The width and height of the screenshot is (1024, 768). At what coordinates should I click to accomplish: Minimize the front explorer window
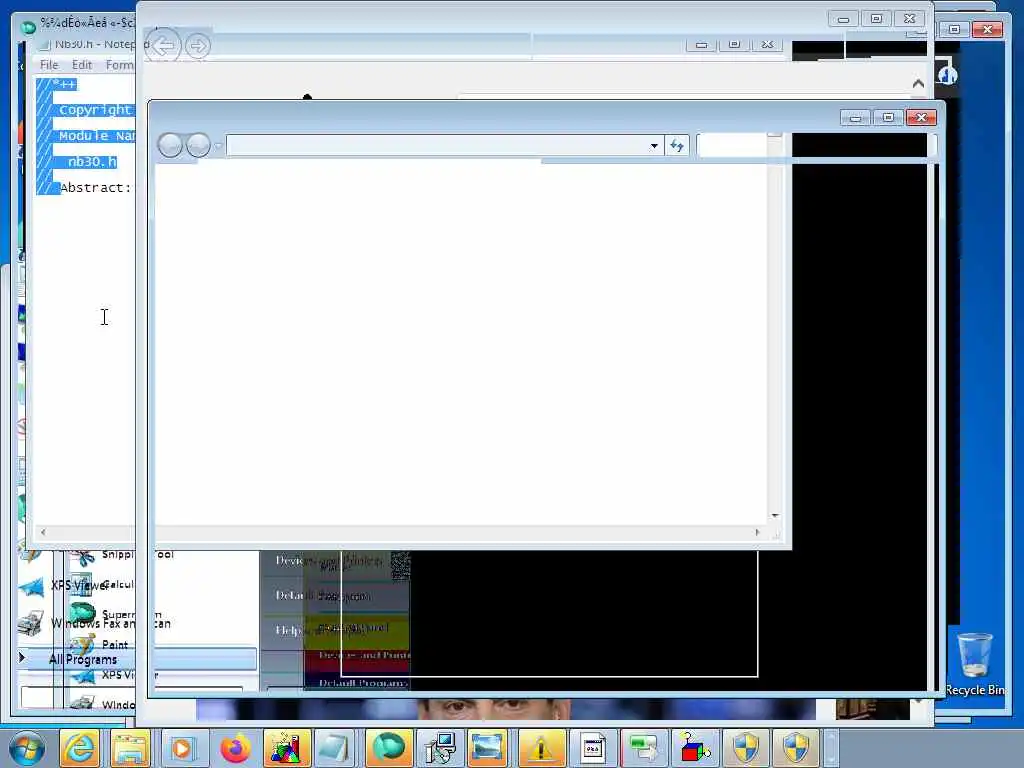(856, 118)
